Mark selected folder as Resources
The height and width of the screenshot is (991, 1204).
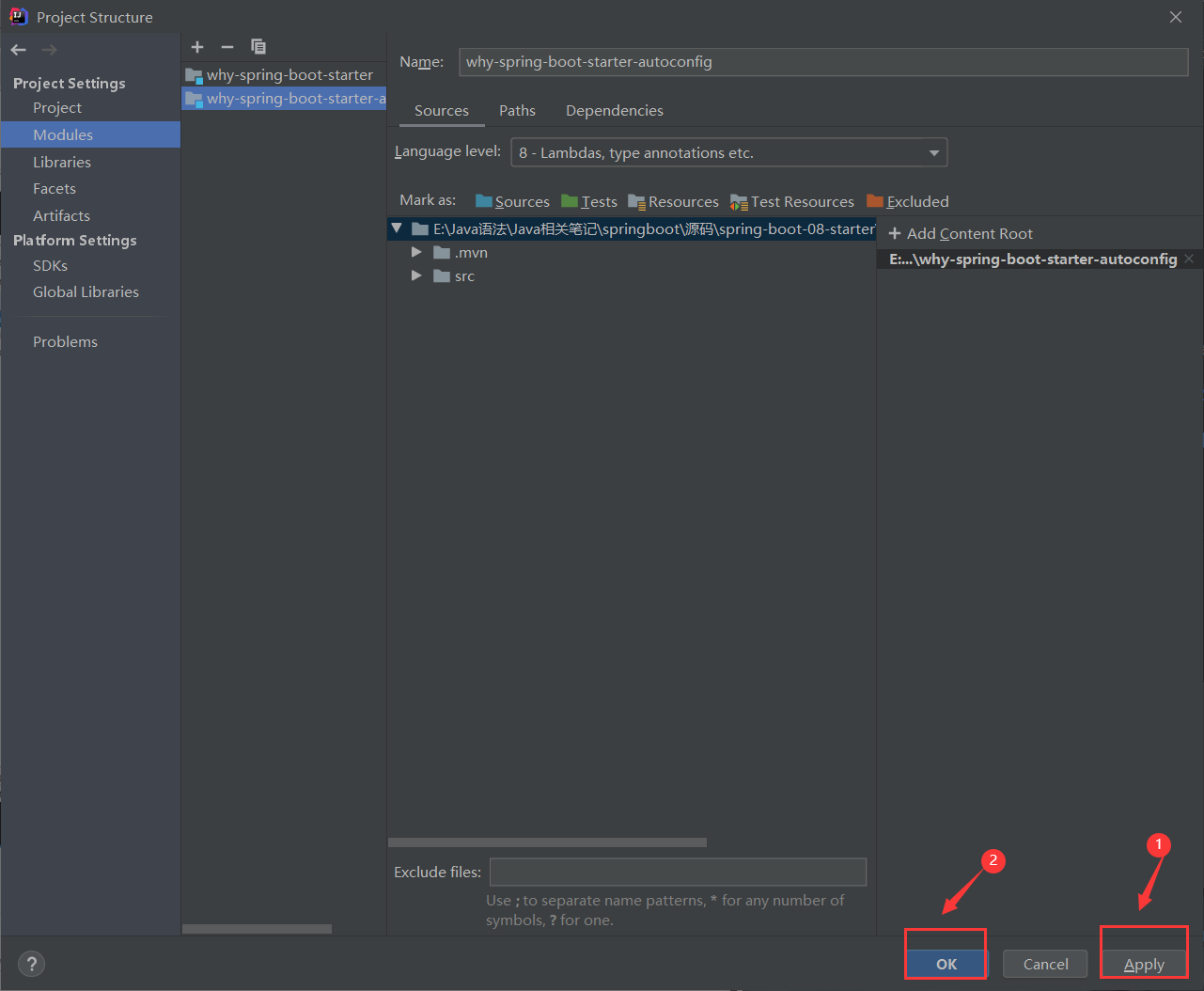673,201
